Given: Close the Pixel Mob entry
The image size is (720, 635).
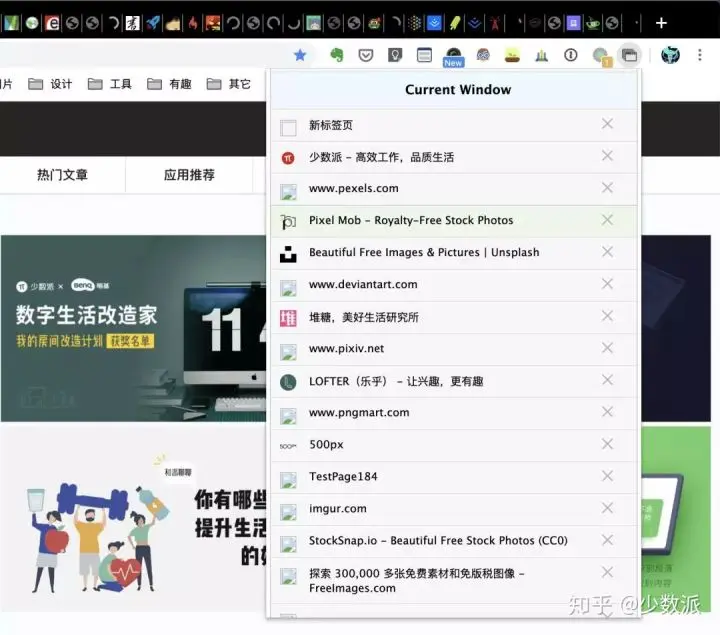Looking at the screenshot, I should coord(607,219).
